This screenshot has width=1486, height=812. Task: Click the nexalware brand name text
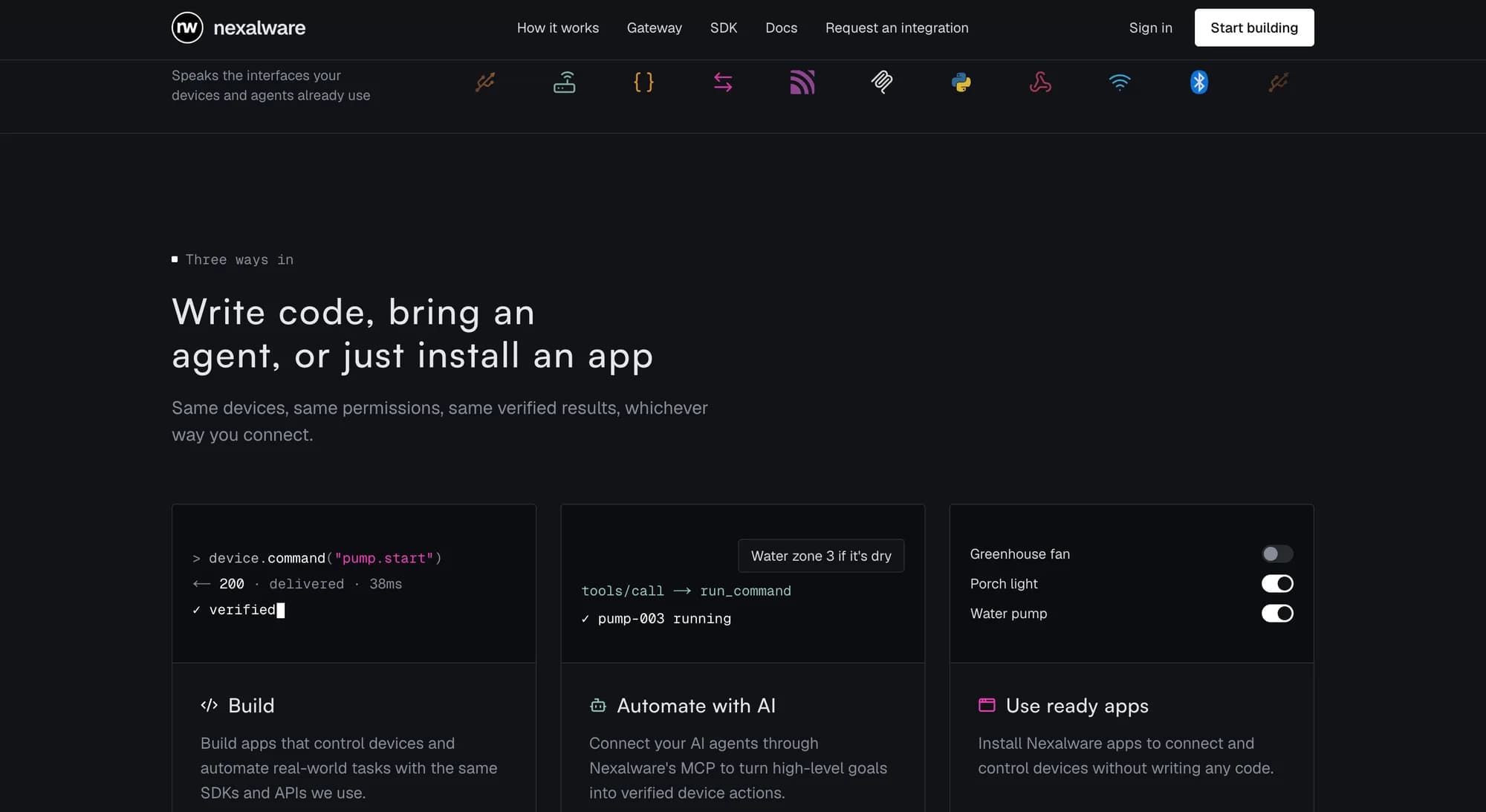tap(259, 27)
